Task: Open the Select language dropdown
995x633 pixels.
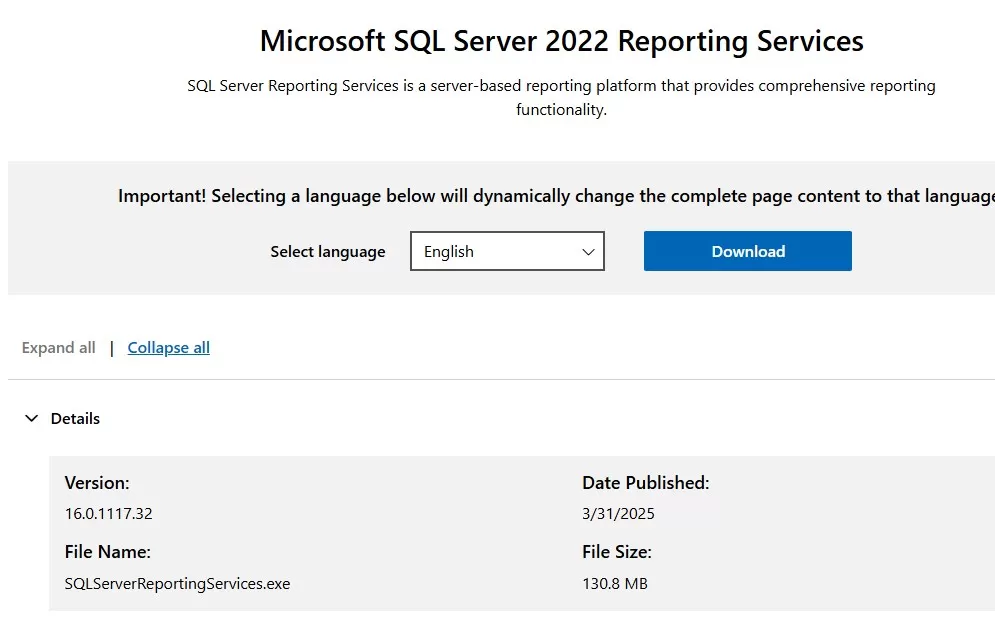Action: [507, 251]
